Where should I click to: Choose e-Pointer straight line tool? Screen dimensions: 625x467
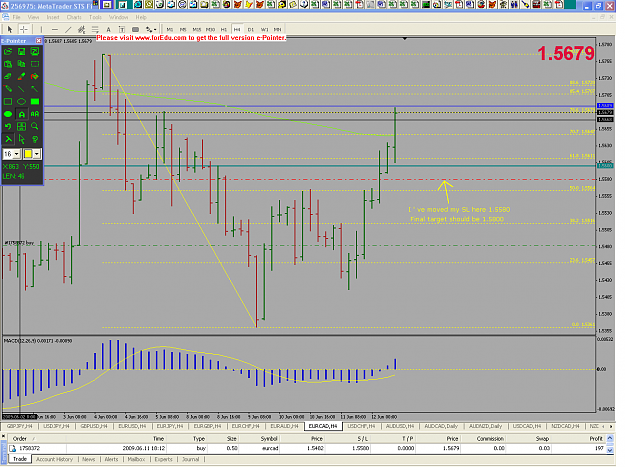[22, 89]
